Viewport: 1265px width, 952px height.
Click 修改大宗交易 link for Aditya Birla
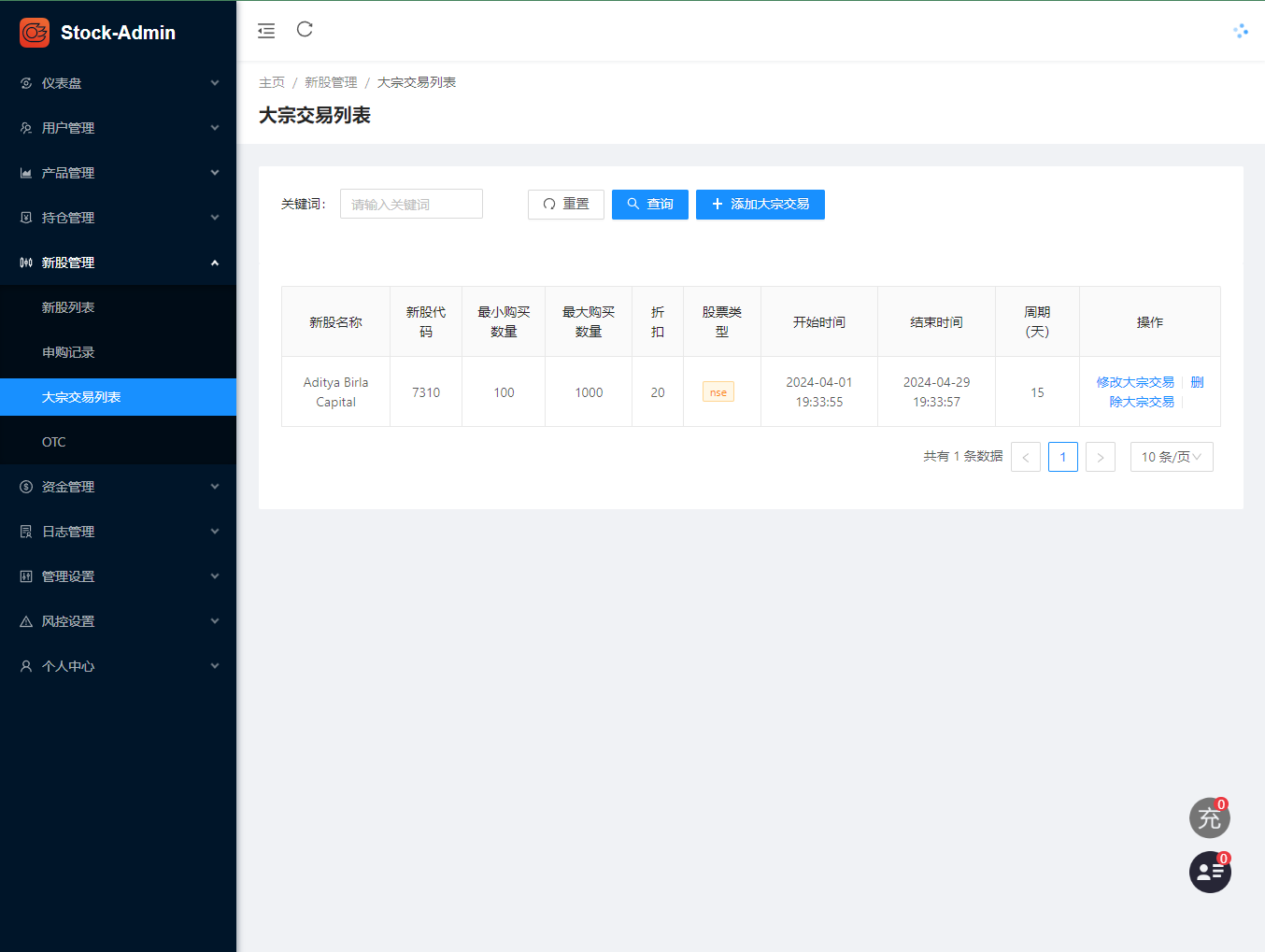[x=1134, y=382]
